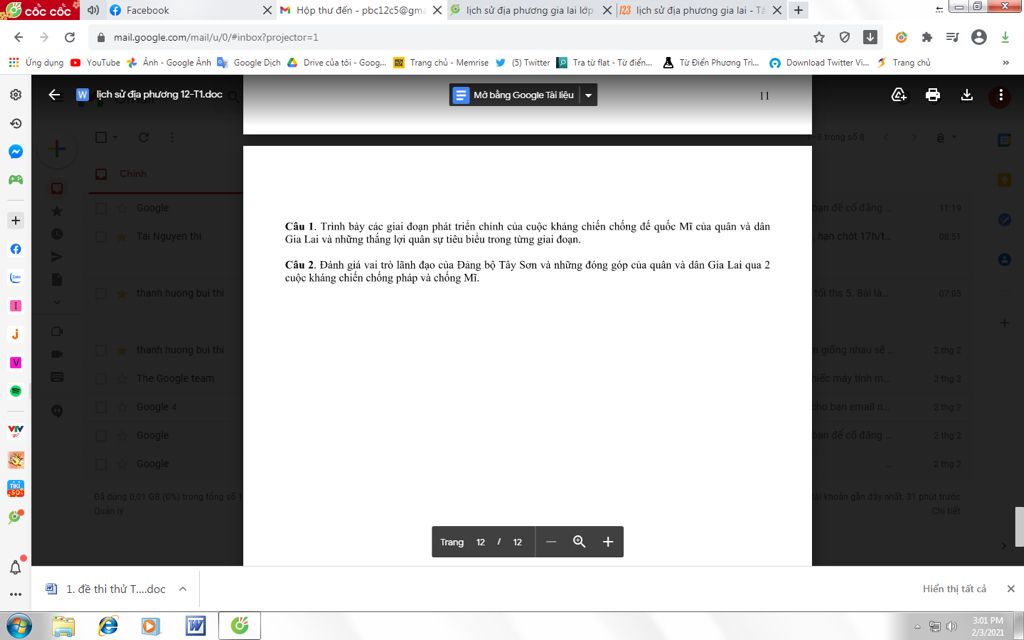Open the media playlist control icon
Viewport: 1024px width, 640px height.
coord(952,37)
